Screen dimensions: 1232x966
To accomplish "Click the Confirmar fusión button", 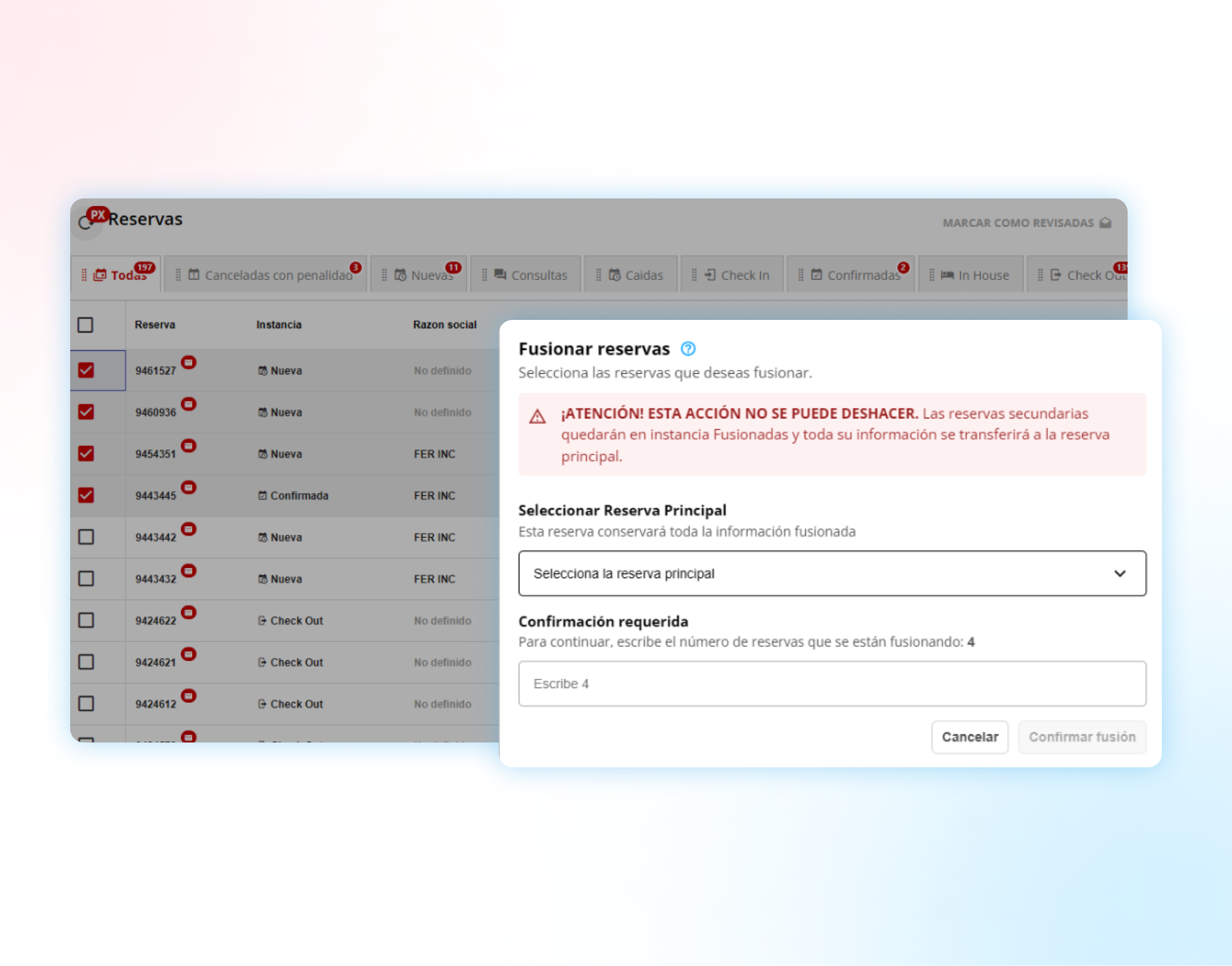I will point(1081,737).
